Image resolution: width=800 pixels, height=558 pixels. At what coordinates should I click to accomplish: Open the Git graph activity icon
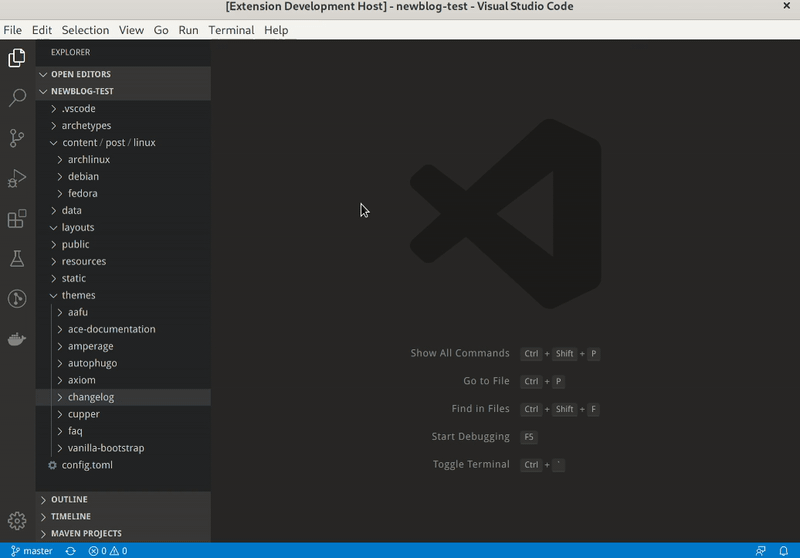click(x=17, y=298)
